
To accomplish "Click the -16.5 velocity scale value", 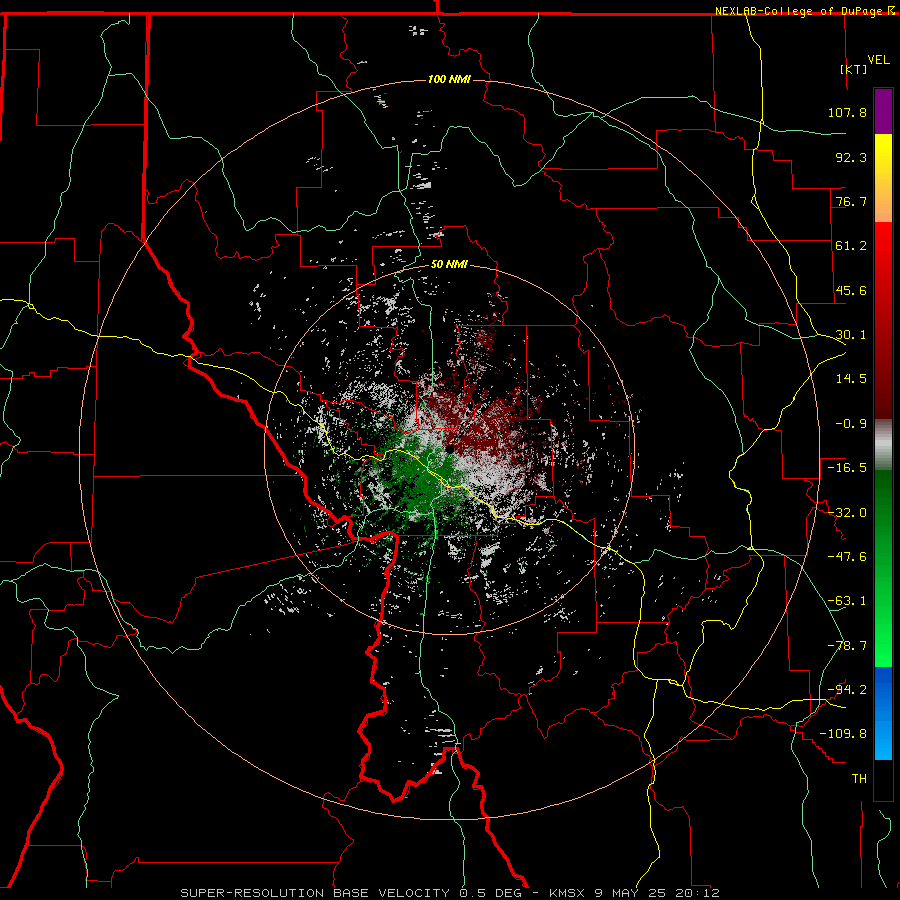I will (x=847, y=468).
